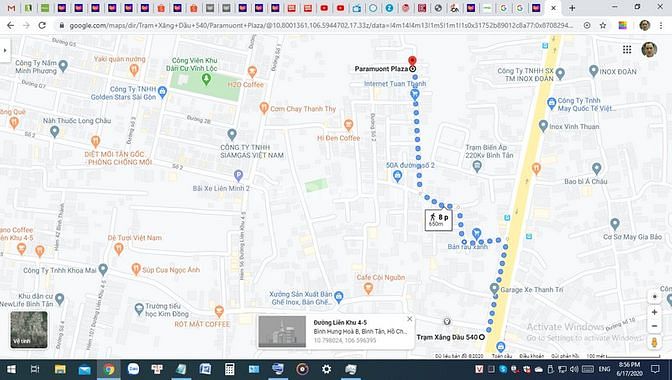Select the Công Ty TNHH Golden Stars Sài Gòn marker

coord(162,92)
